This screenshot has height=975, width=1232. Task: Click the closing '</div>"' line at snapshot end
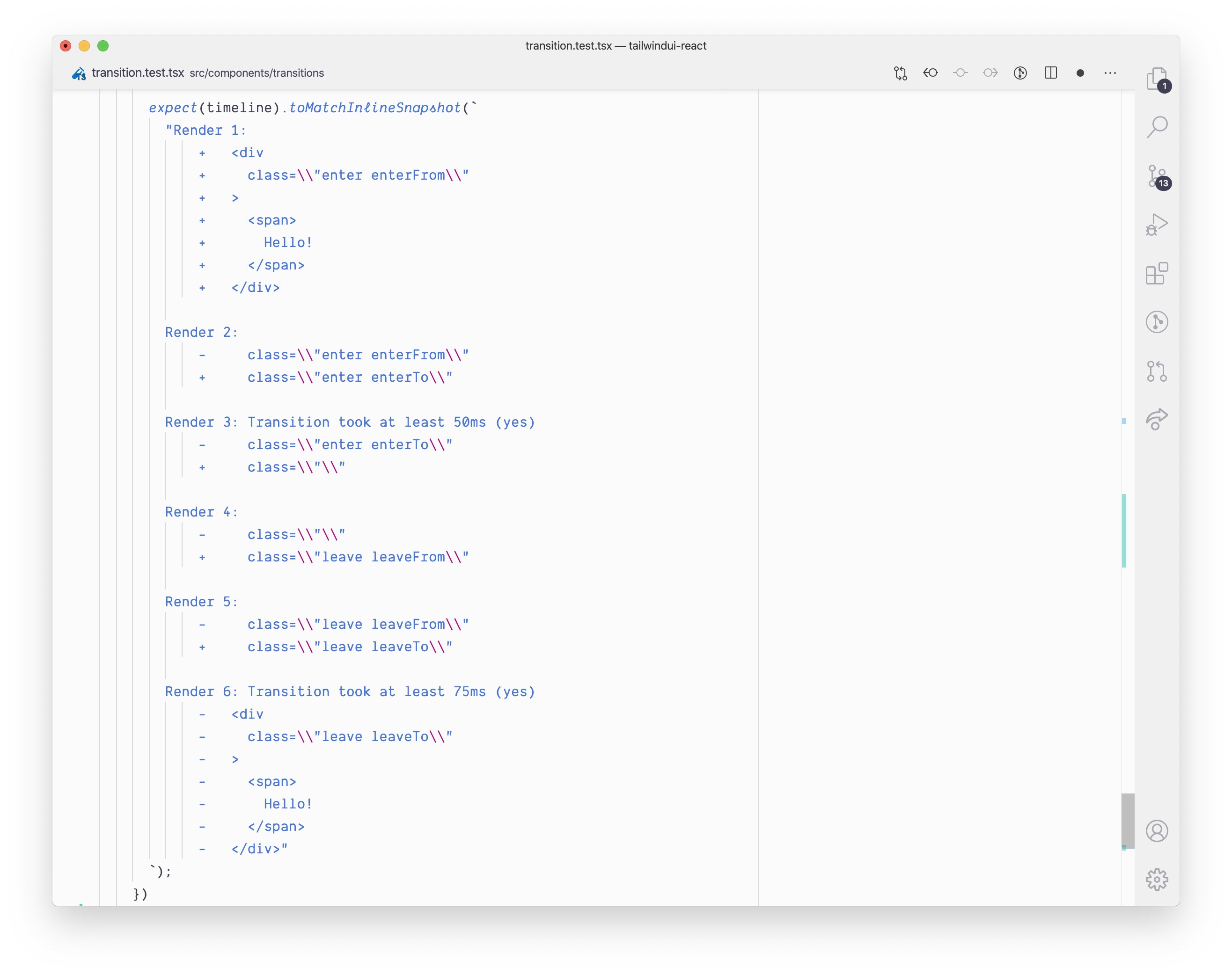259,849
